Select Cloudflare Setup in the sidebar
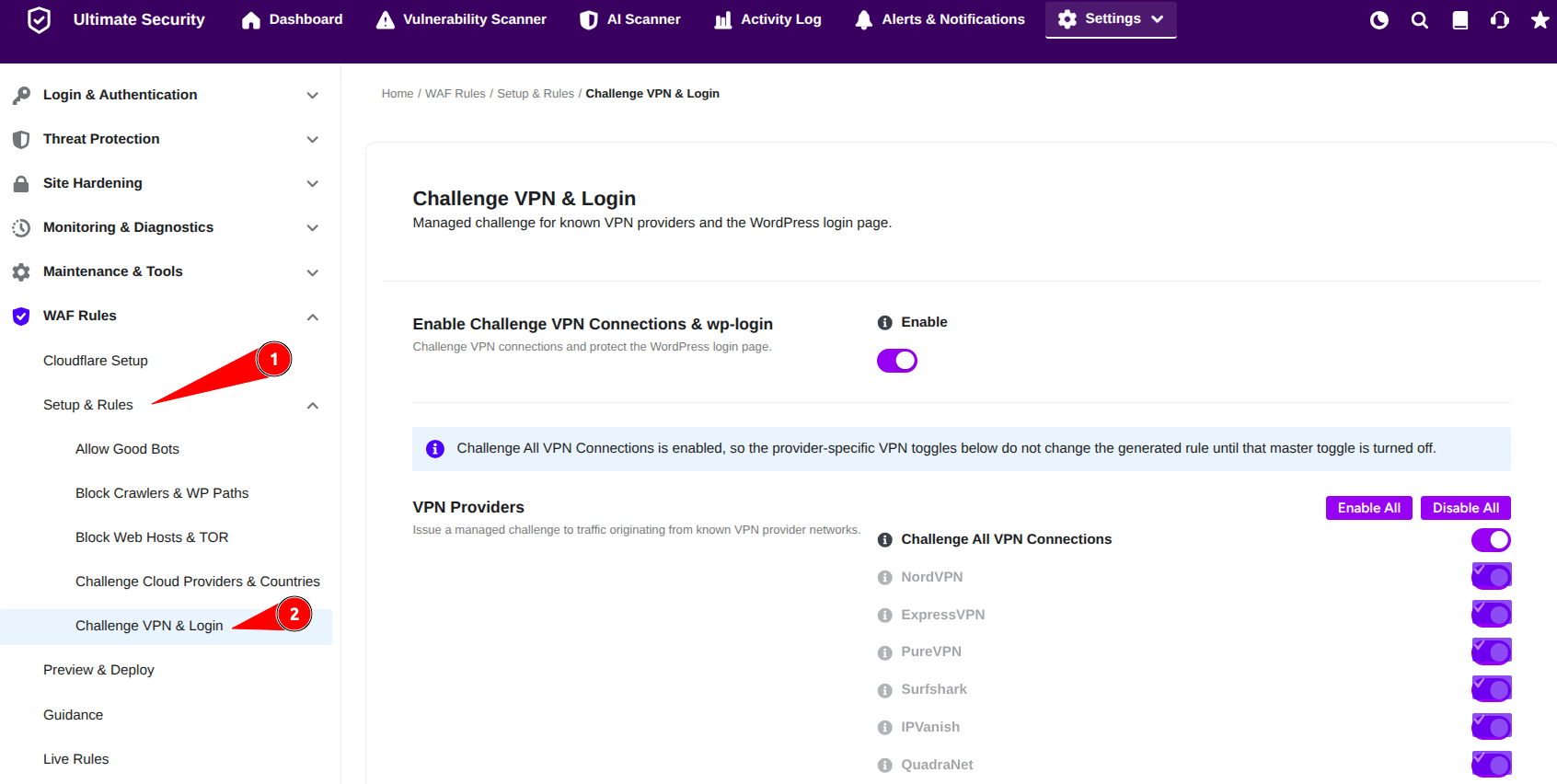1557x784 pixels. 96,361
